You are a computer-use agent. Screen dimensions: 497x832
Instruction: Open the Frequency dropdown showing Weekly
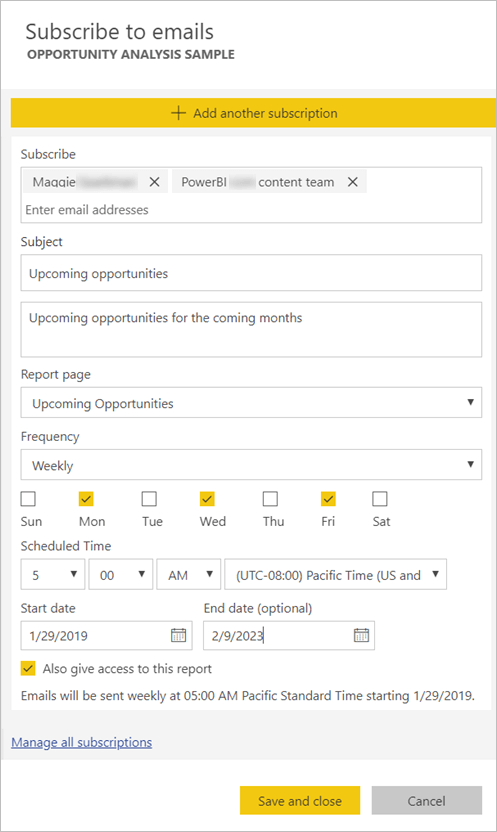[251, 465]
